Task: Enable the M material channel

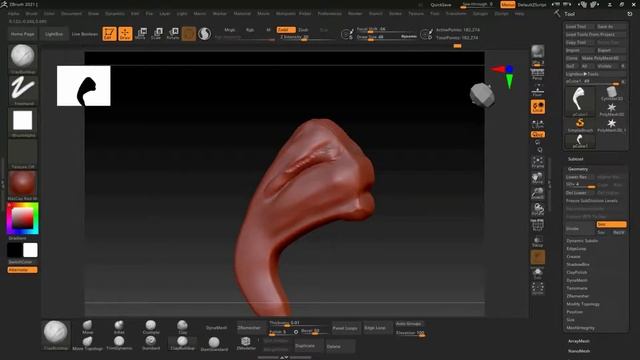Action: (268, 30)
